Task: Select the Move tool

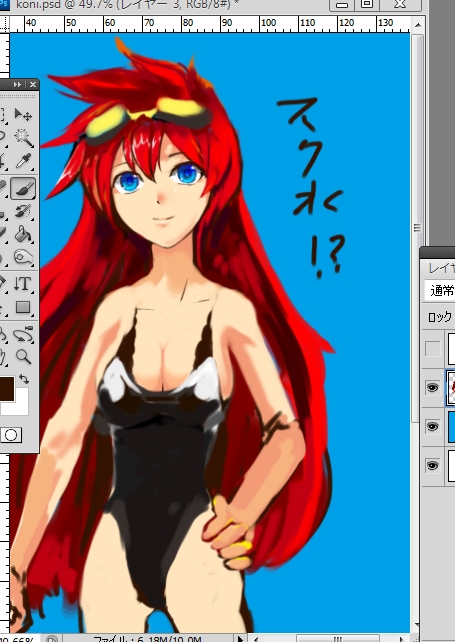Action: 22,114
